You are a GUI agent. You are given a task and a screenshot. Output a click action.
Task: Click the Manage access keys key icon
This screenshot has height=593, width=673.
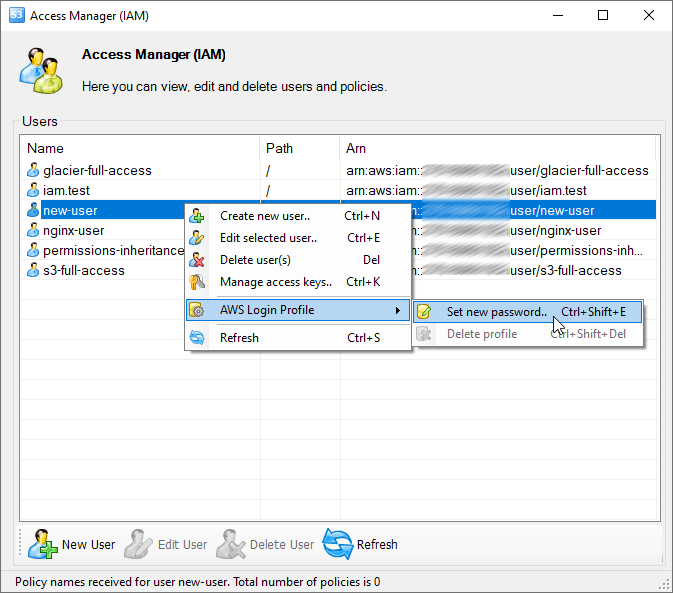[197, 282]
